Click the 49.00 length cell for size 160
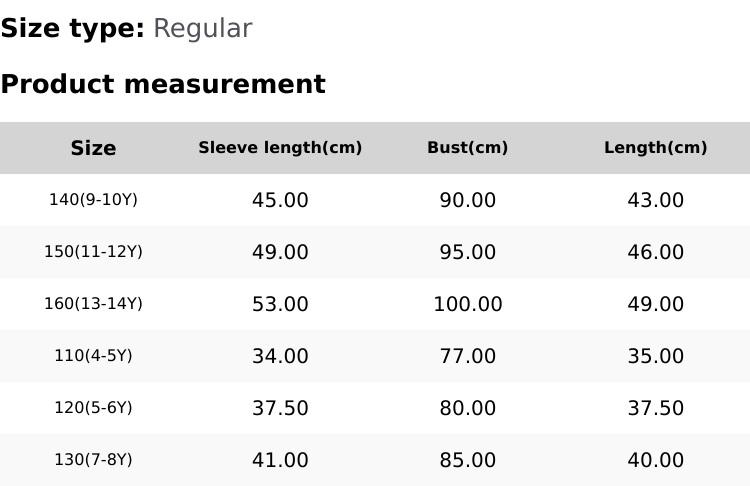The height and width of the screenshot is (486, 750). pyautogui.click(x=655, y=304)
